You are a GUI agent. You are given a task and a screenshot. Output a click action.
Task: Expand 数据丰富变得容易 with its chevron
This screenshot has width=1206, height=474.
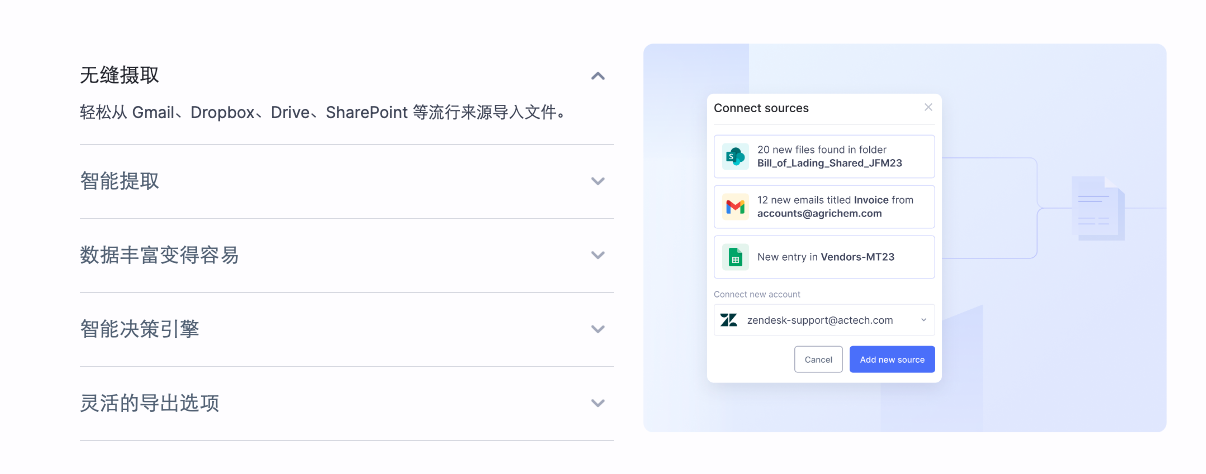pos(598,255)
